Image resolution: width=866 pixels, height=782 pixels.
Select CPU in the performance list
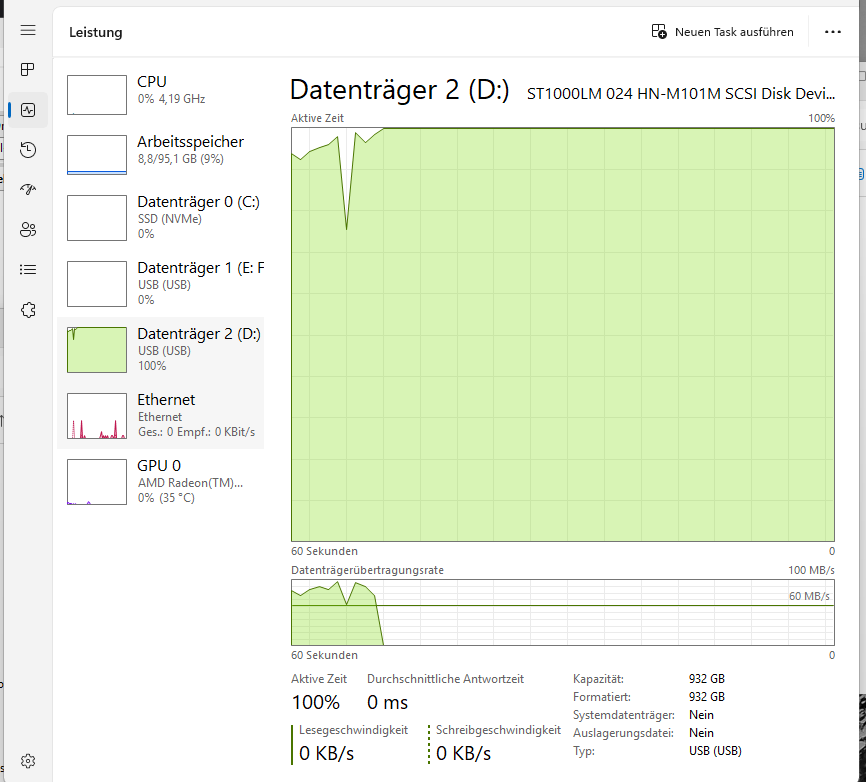(x=161, y=94)
